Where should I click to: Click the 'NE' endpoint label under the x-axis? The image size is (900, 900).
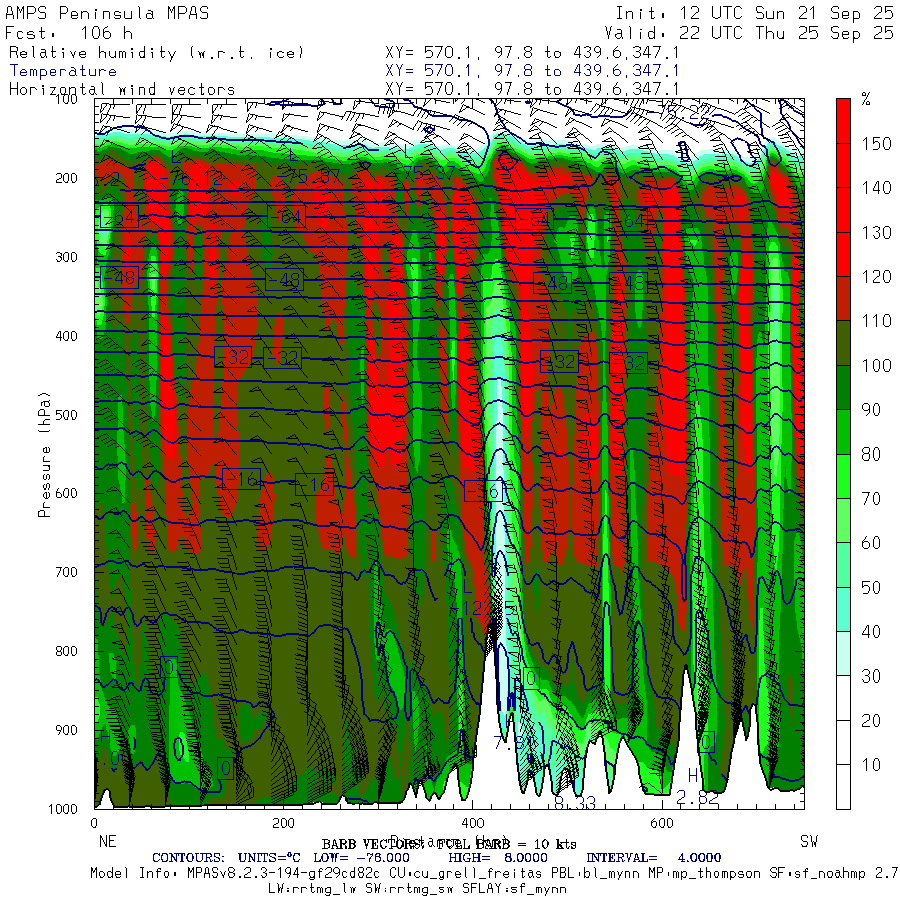coord(107,841)
